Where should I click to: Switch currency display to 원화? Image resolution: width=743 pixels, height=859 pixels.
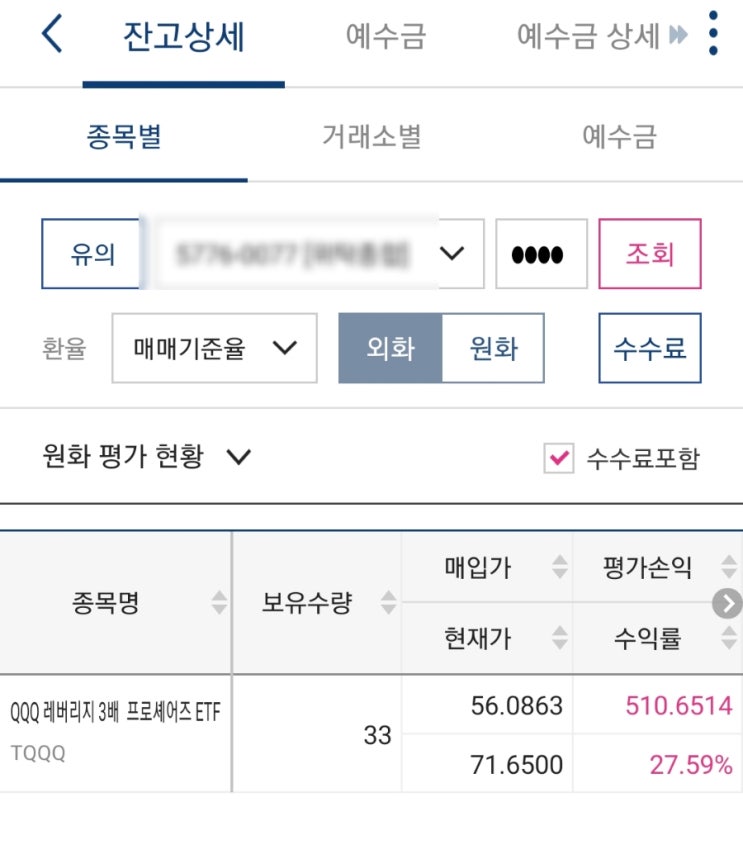(x=493, y=348)
